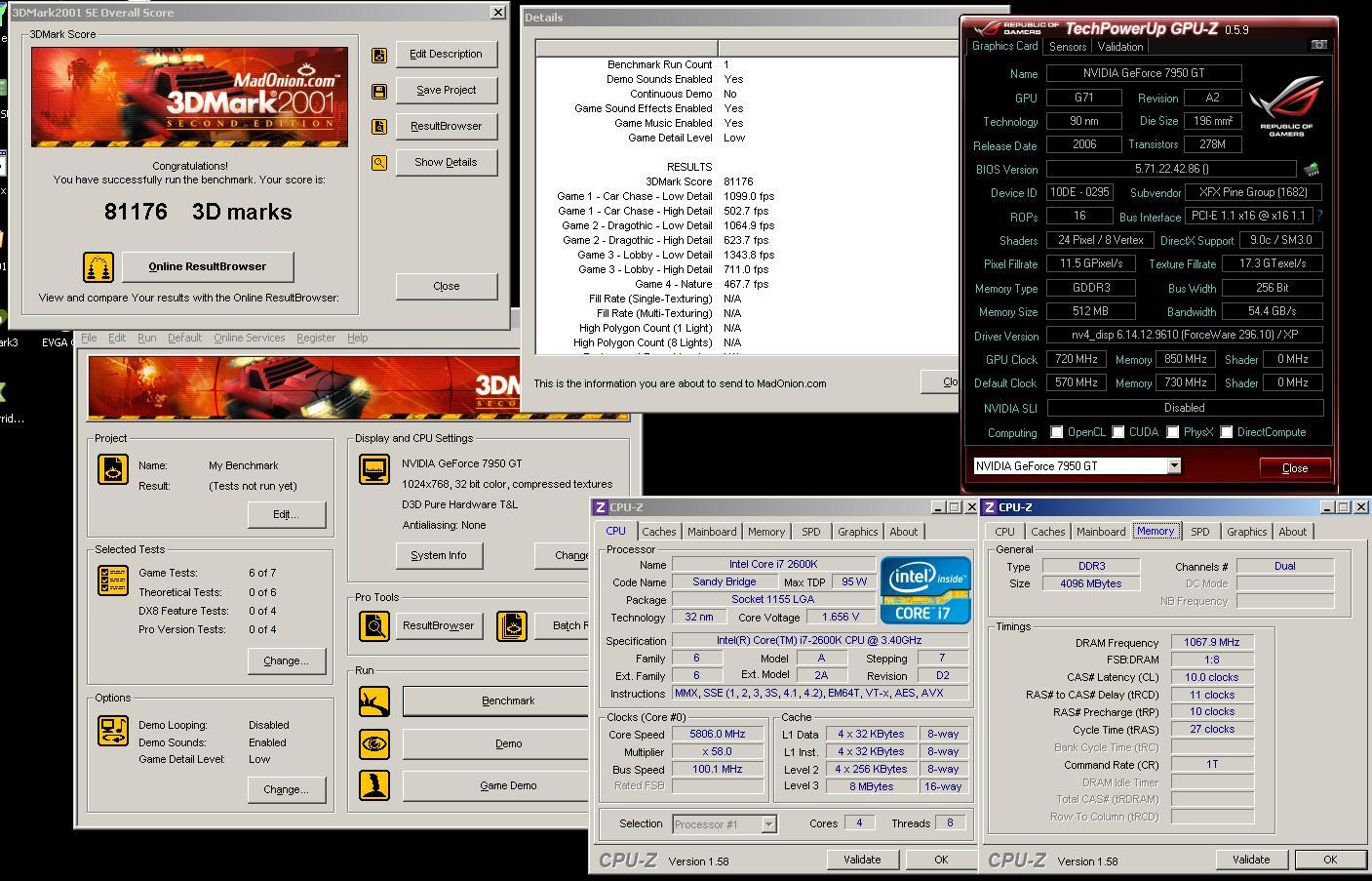This screenshot has width=1372, height=881.
Task: Open the Edit menu in 3DMark
Action: pos(117,338)
